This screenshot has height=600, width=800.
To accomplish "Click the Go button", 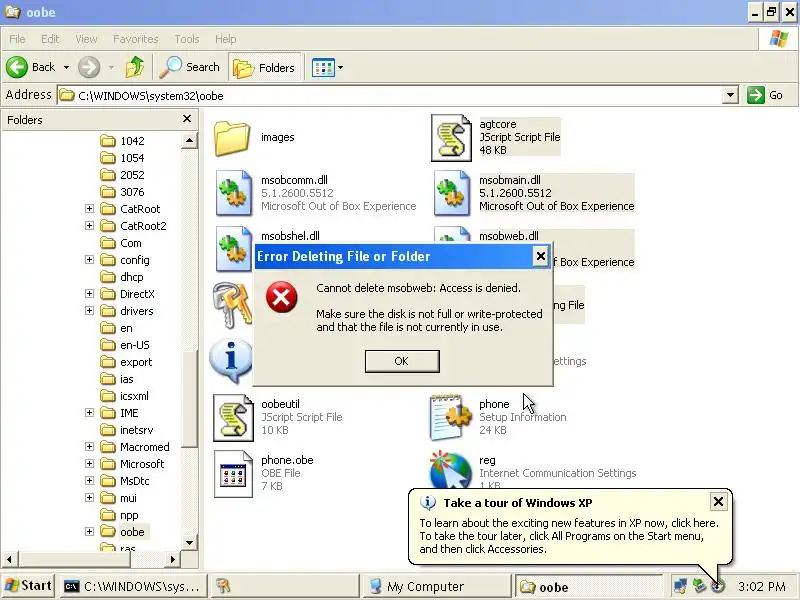I will (765, 95).
